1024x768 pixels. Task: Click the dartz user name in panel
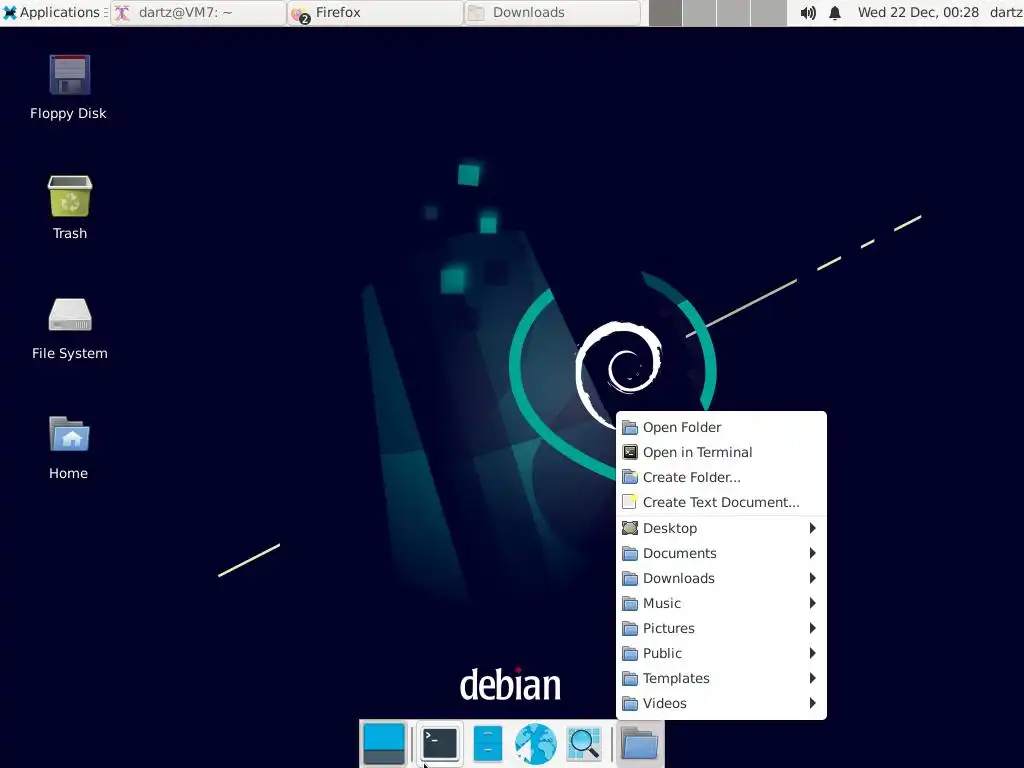pos(1006,12)
